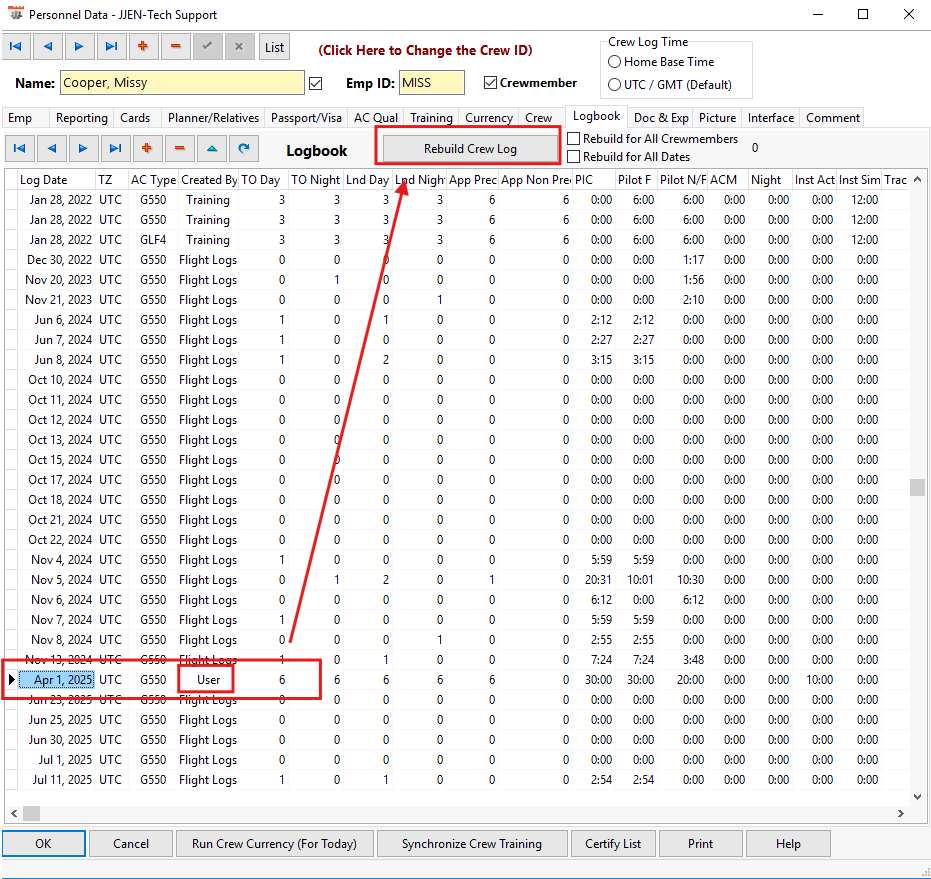Screen dimensions: 931x879
Task: Click Run Crew Currency (For Today) button
Action: (x=274, y=843)
